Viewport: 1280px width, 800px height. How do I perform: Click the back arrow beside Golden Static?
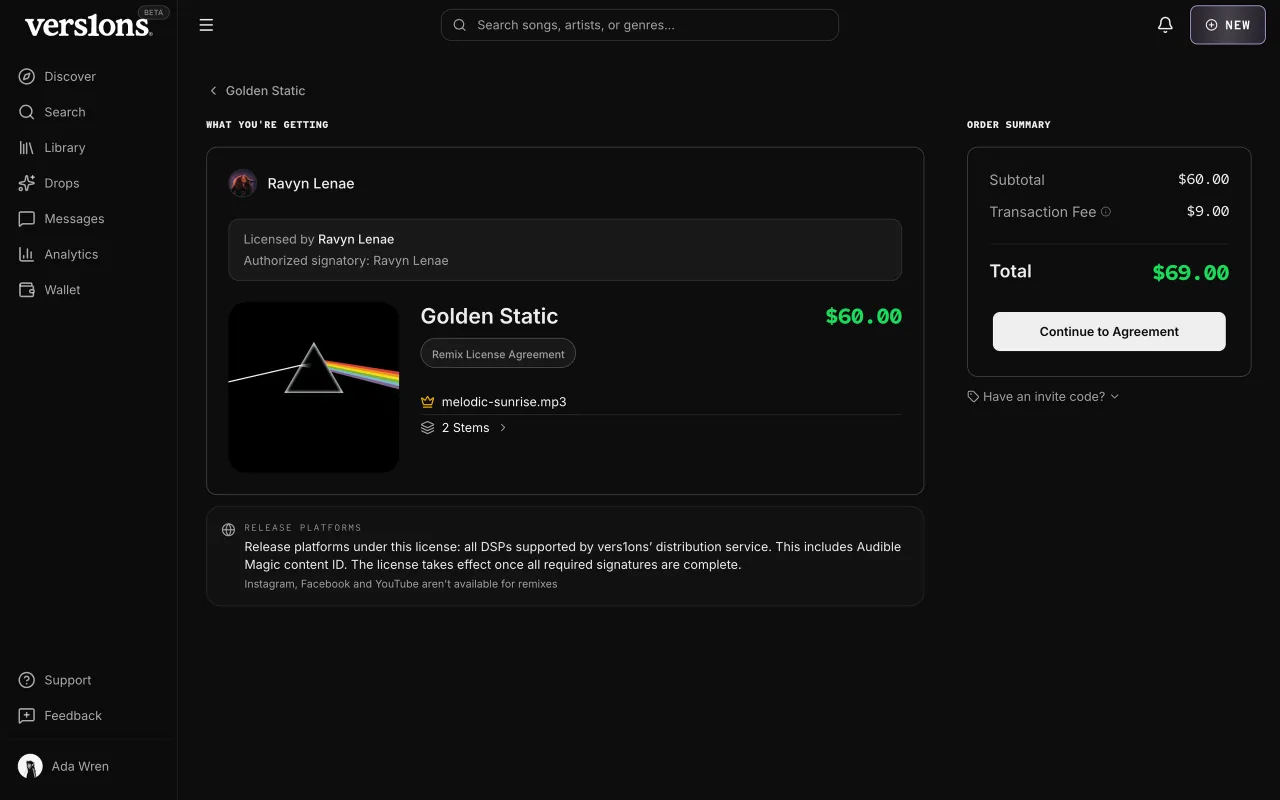coord(213,91)
